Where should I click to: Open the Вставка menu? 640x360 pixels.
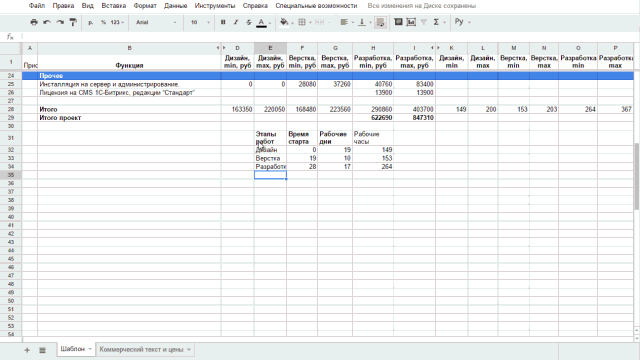113,6
